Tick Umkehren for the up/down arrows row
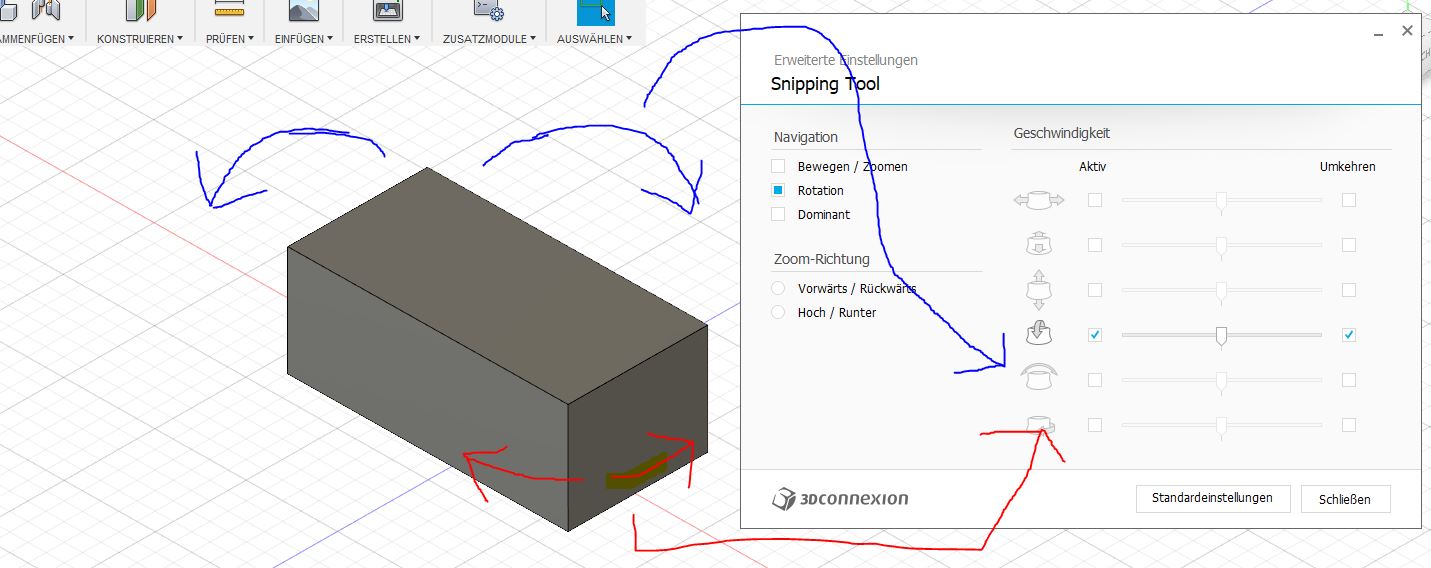Screen dimensions: 1431x568 point(1349,290)
